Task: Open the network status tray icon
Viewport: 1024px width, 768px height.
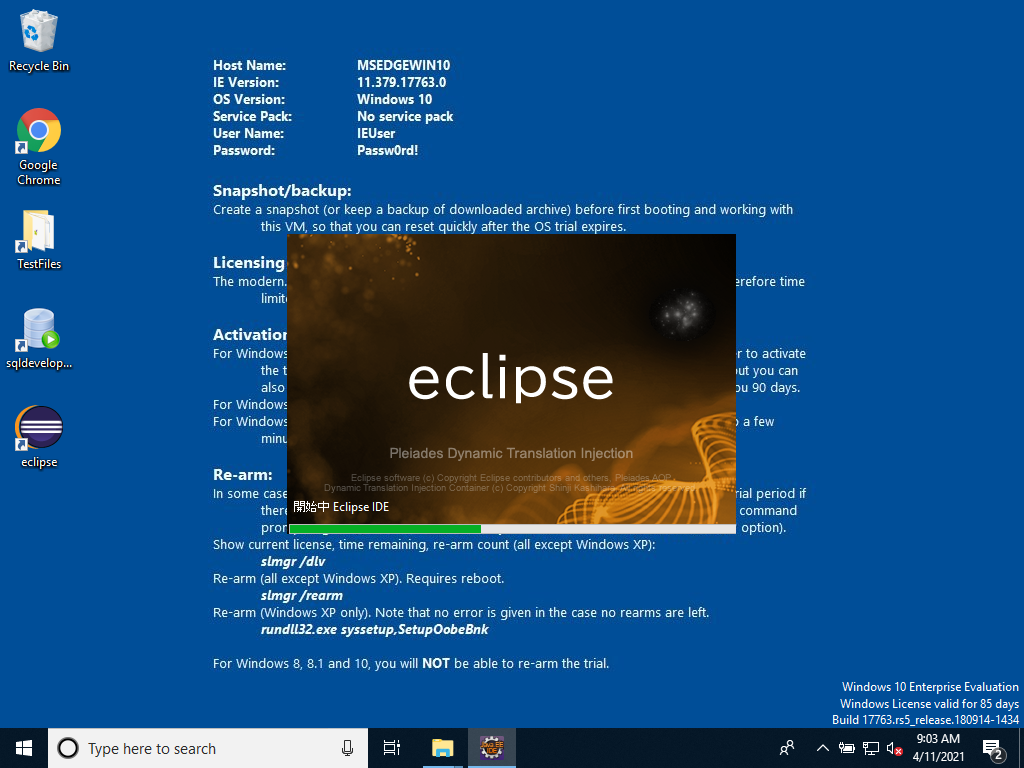Action: tap(871, 748)
